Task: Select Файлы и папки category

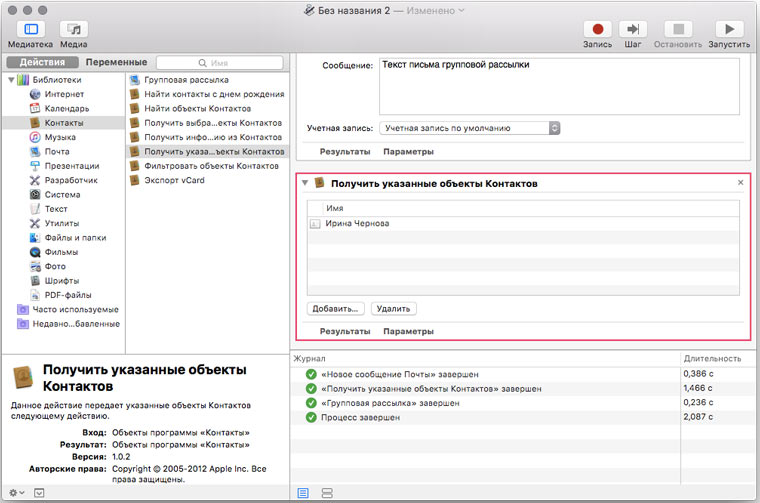Action: (x=75, y=237)
